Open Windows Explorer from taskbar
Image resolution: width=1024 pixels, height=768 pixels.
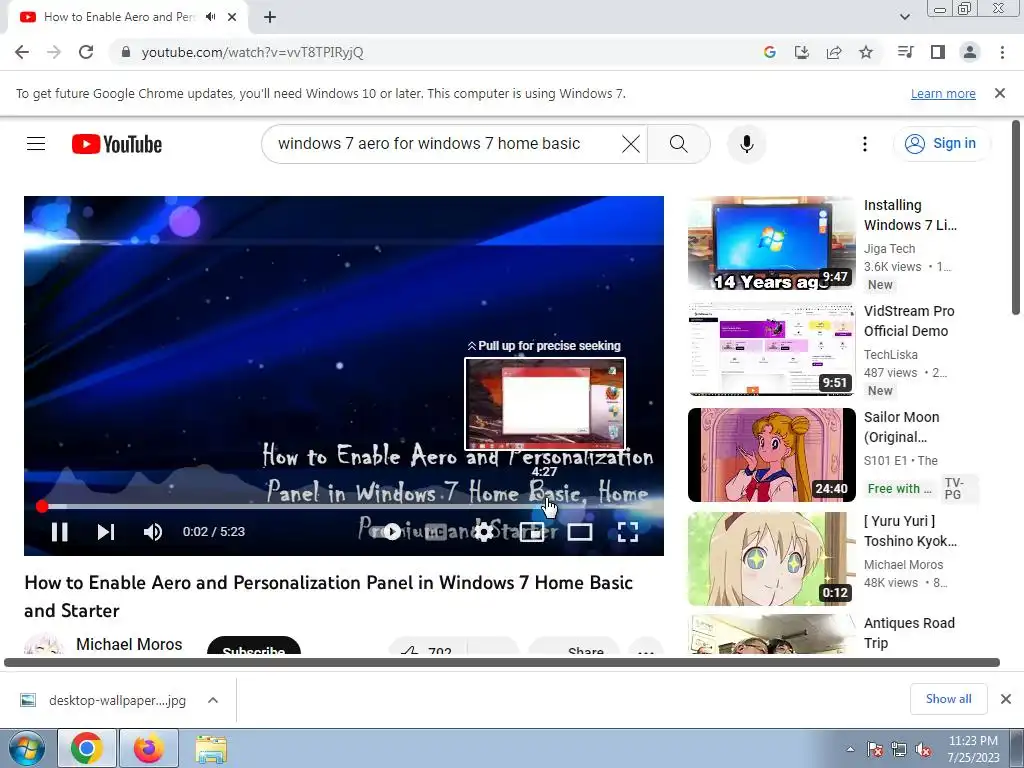pos(211,748)
